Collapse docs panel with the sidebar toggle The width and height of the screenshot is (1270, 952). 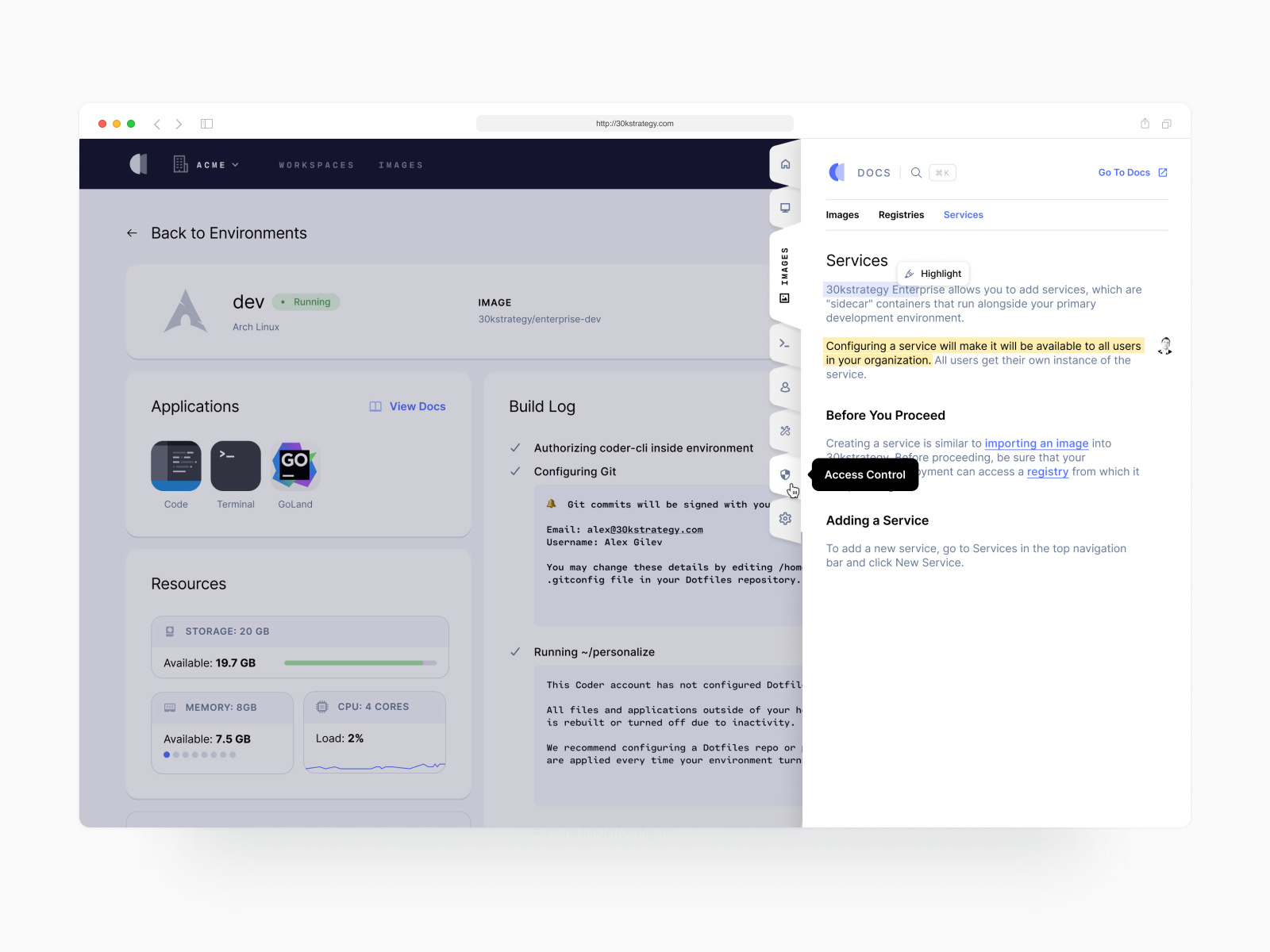(206, 124)
